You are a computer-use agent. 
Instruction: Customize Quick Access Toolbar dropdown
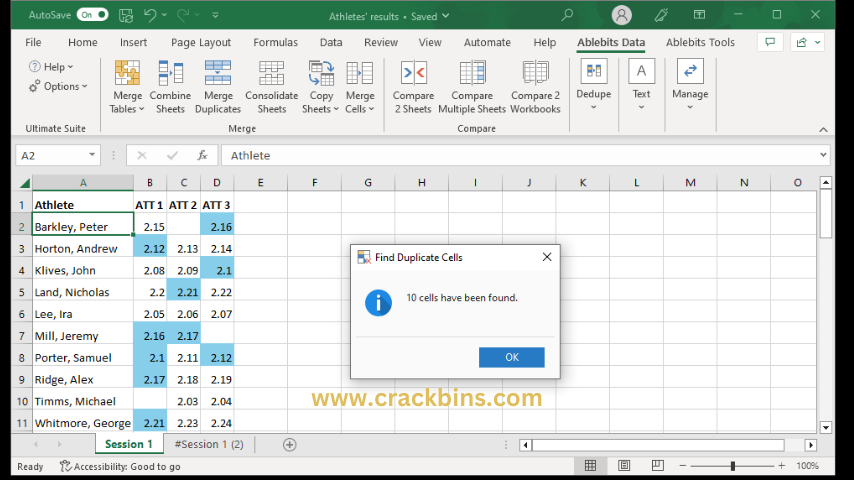coord(216,15)
